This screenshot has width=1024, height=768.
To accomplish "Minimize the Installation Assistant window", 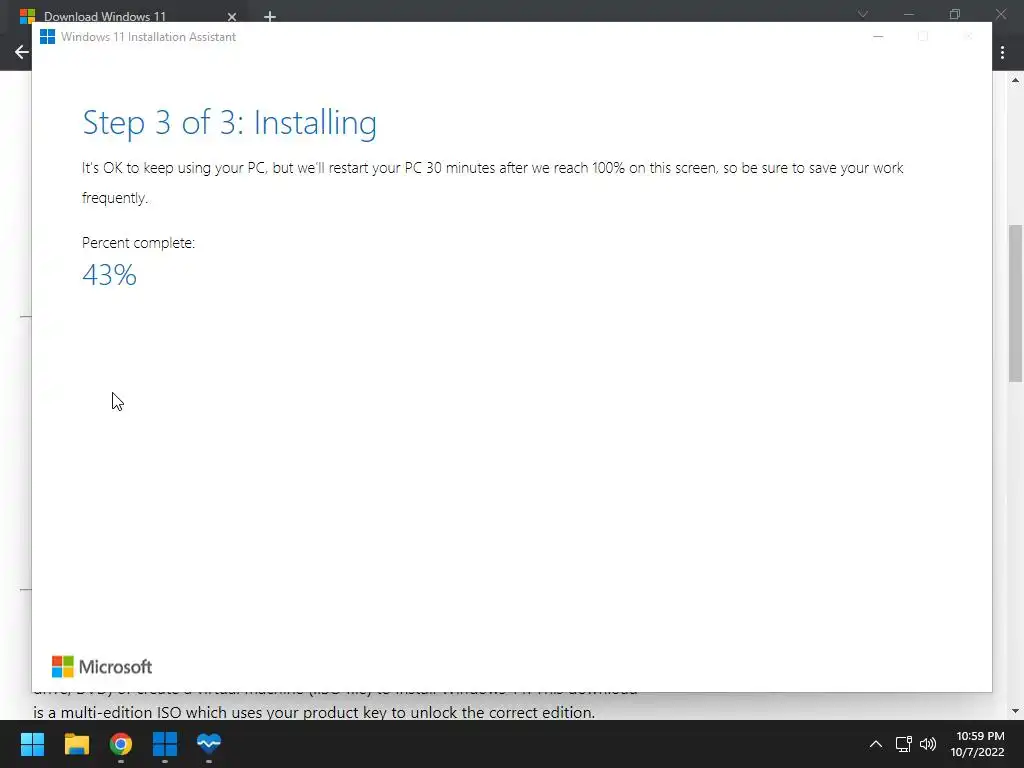I will [x=878, y=37].
